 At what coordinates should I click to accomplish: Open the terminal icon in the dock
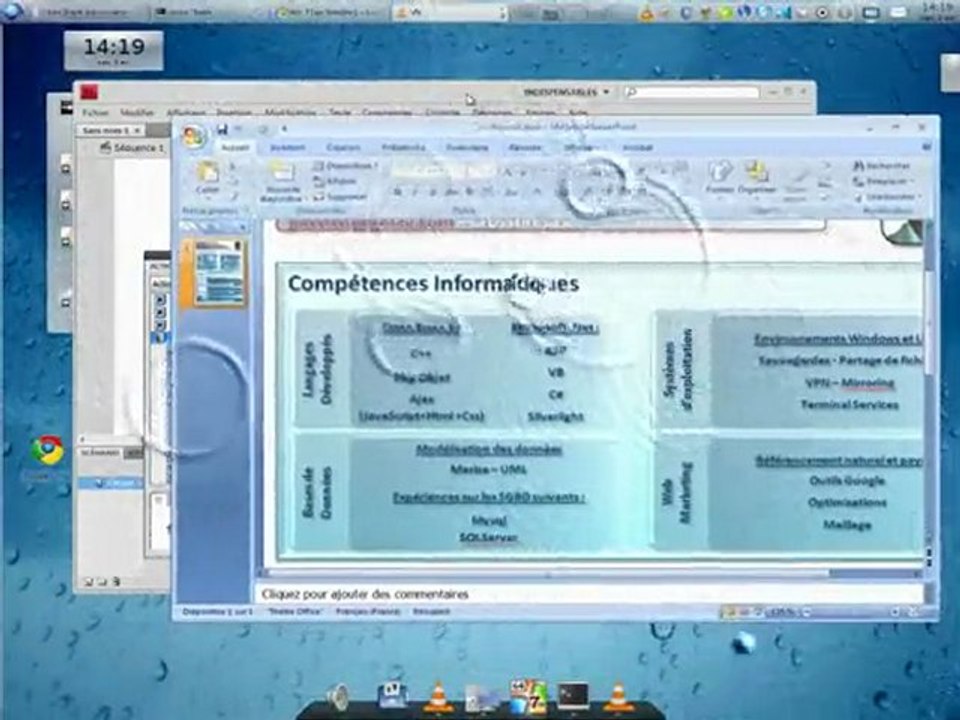pos(573,696)
